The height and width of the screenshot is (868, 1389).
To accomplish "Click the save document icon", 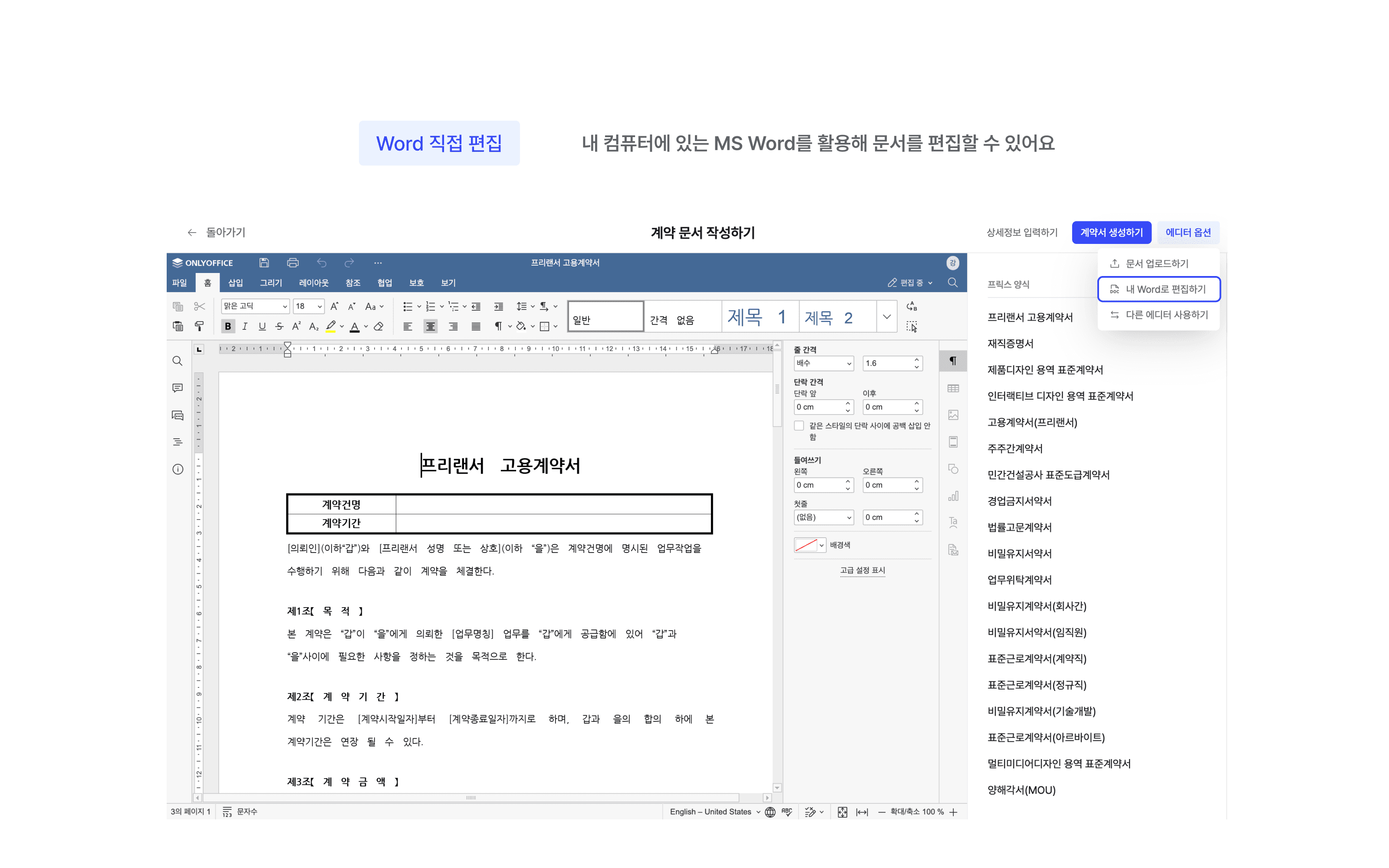I will (x=264, y=262).
